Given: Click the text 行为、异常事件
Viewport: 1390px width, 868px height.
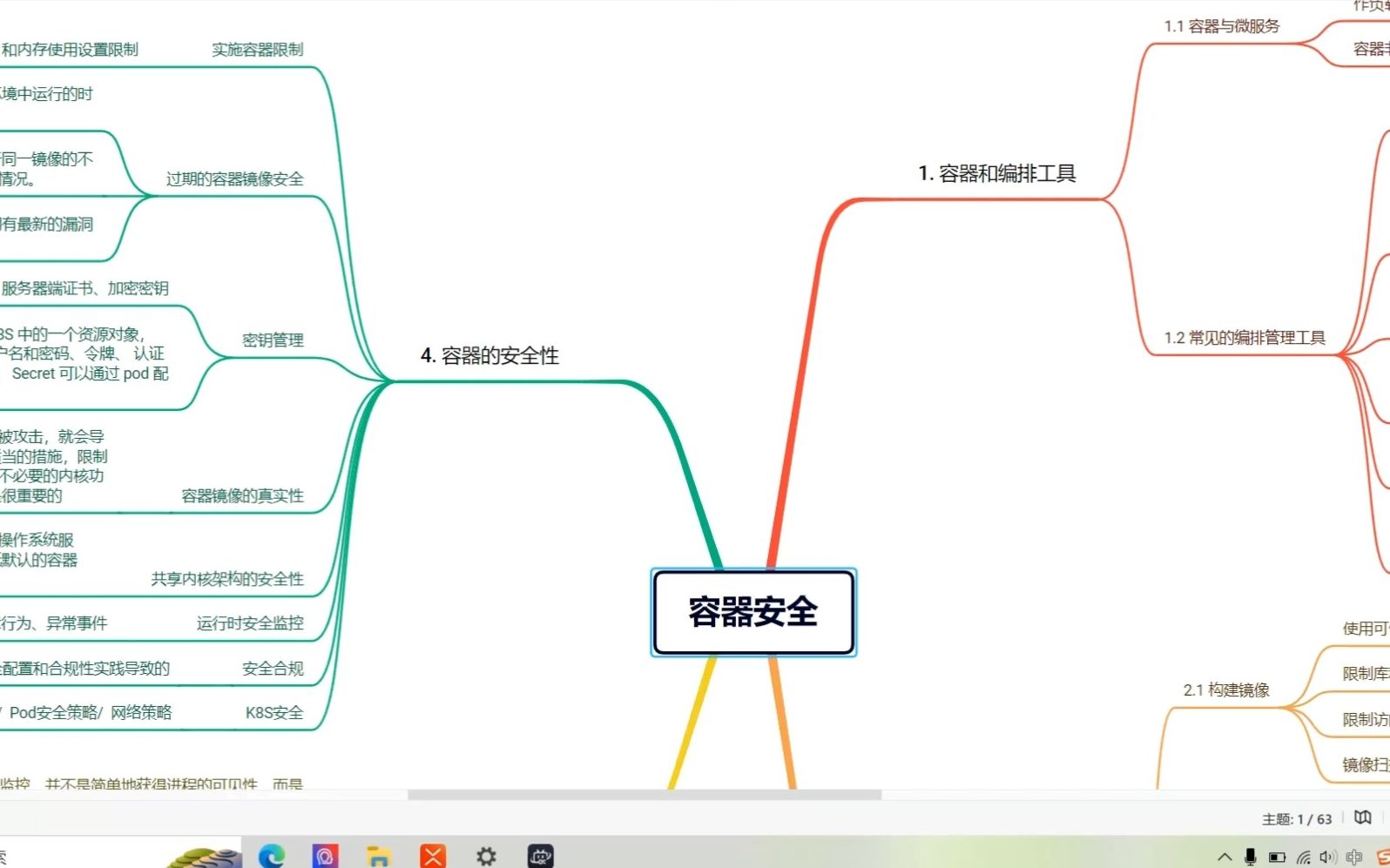Looking at the screenshot, I should coord(54,623).
